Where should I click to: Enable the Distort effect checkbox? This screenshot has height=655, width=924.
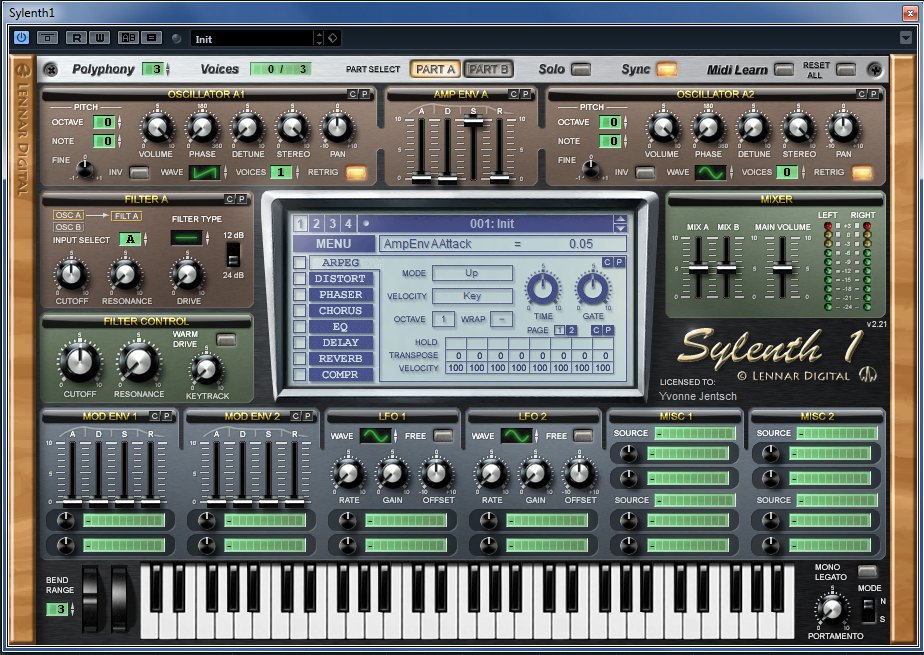(x=300, y=279)
